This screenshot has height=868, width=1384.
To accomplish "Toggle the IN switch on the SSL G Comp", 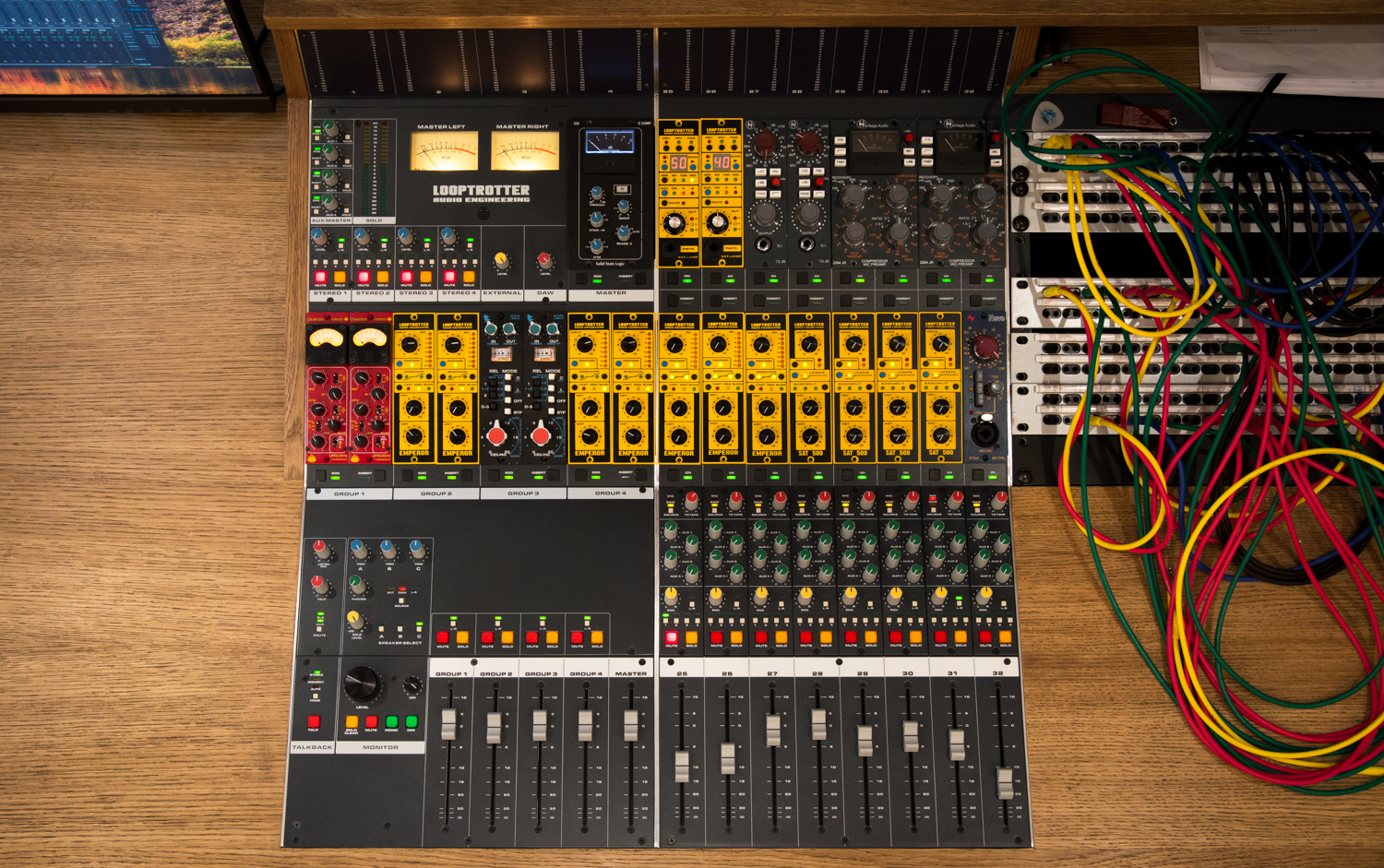I will 622,189.
